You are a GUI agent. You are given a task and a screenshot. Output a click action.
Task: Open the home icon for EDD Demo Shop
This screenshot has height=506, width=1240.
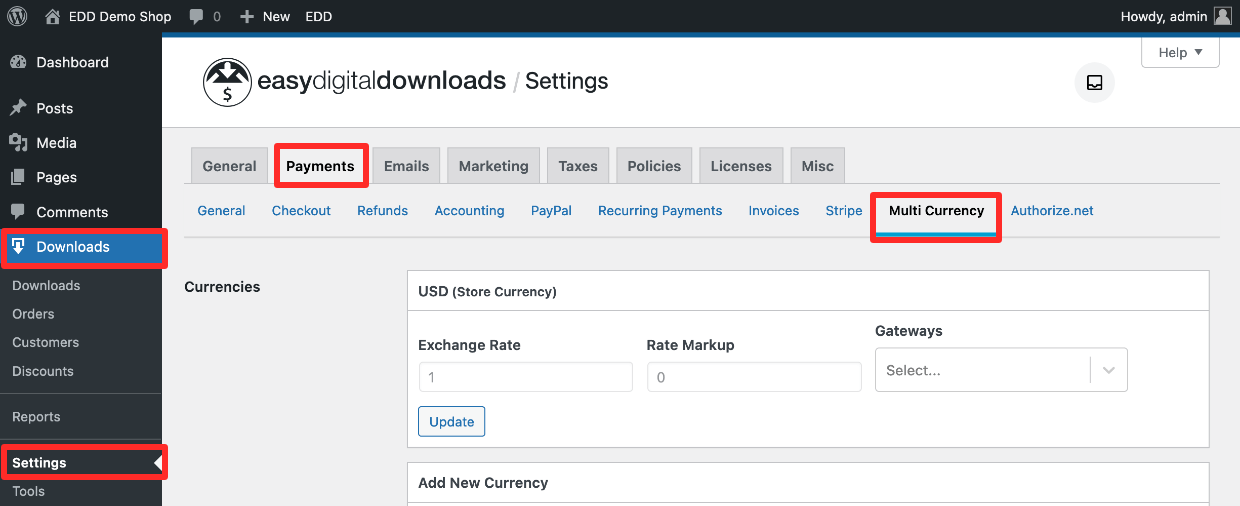pos(53,16)
